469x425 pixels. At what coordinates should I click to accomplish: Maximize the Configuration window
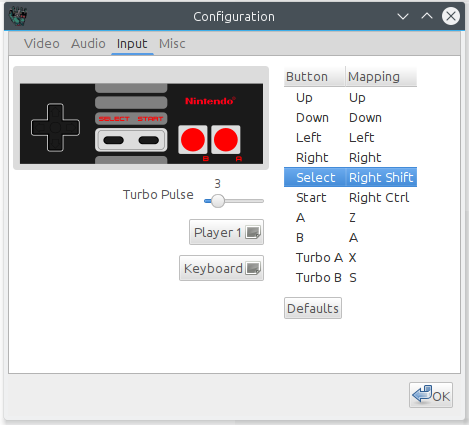tap(427, 16)
